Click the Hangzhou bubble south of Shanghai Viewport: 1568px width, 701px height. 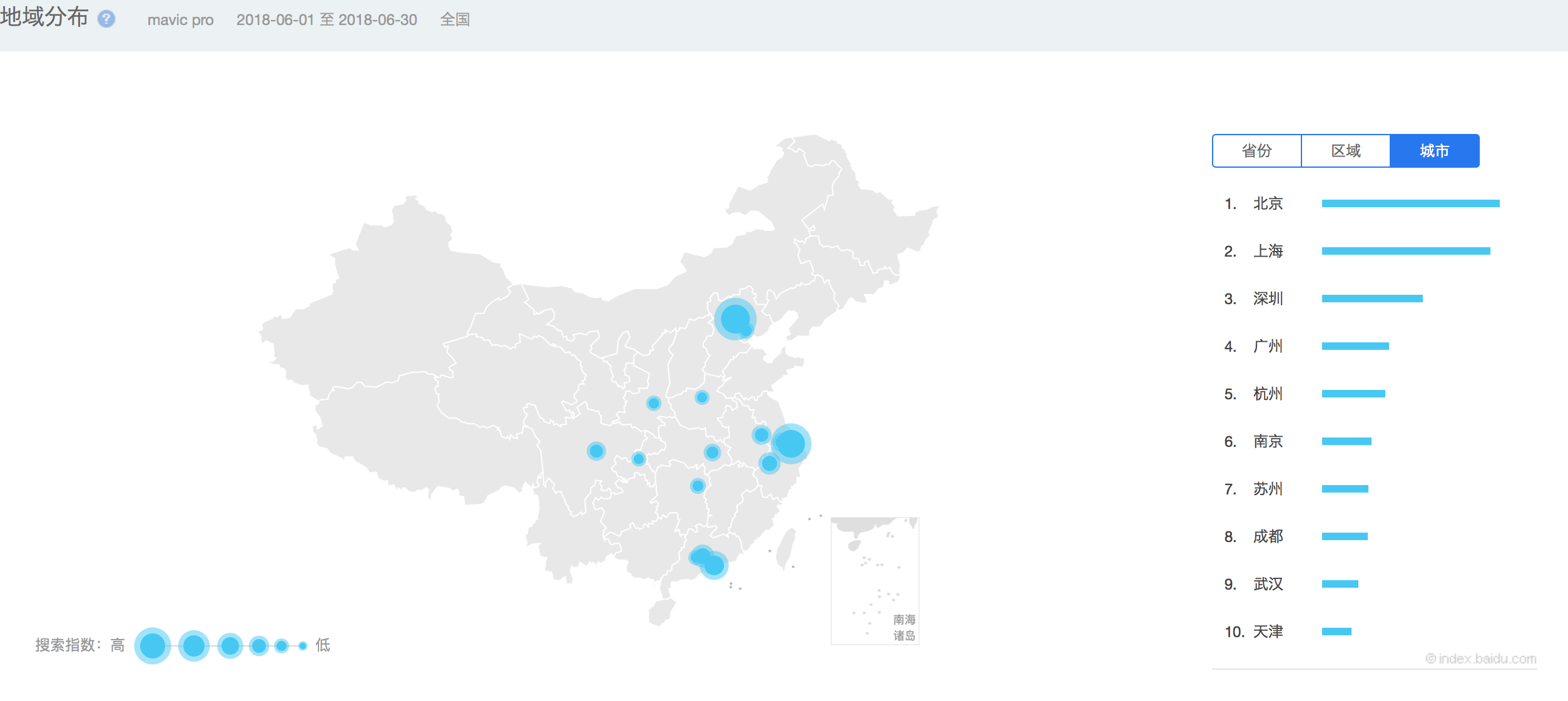(770, 464)
